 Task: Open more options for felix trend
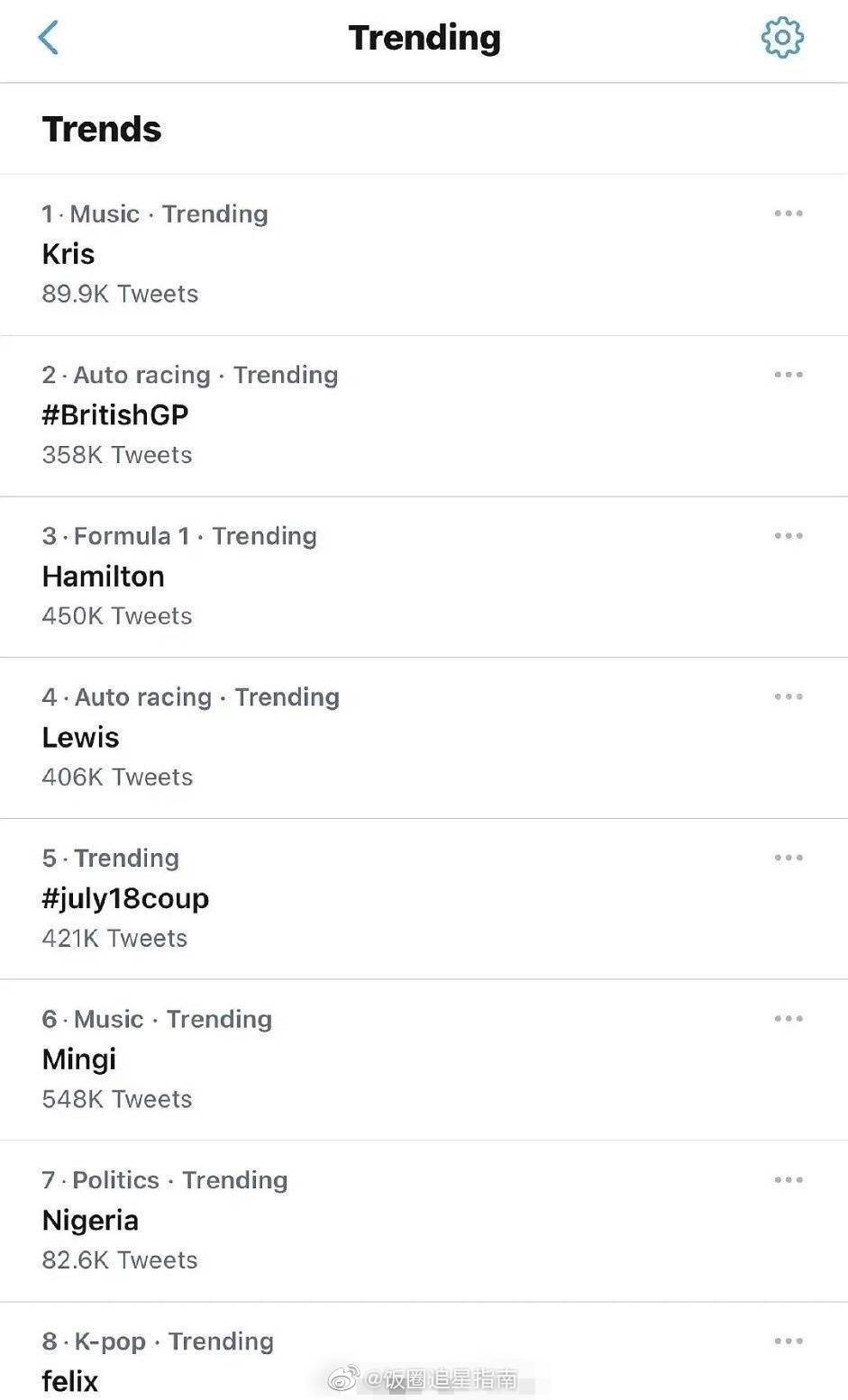point(788,1341)
